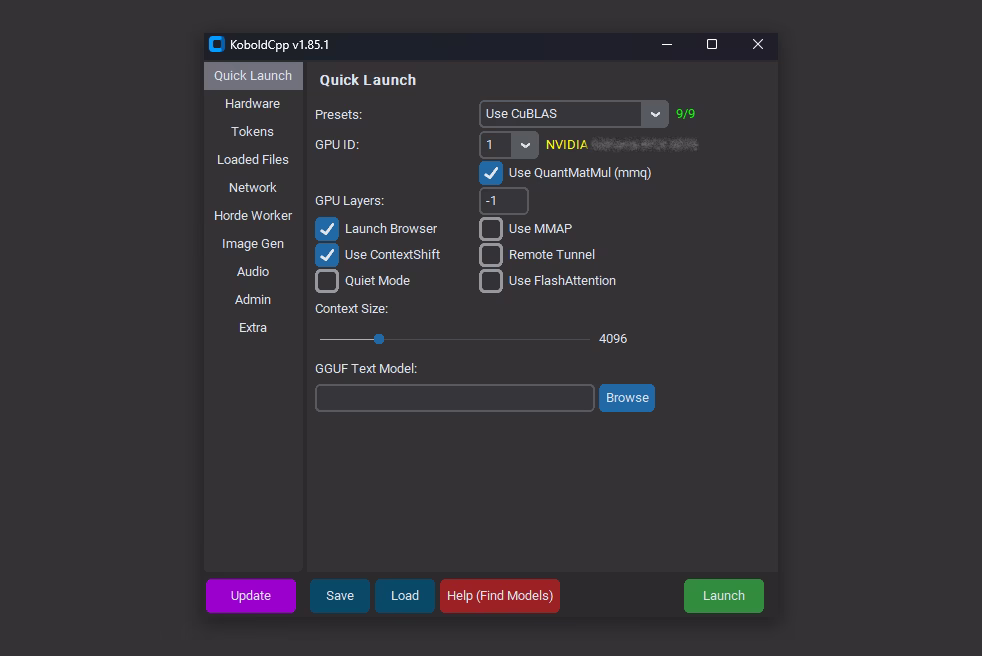Open the Presets dropdown showing Use CuBLAS

click(574, 114)
